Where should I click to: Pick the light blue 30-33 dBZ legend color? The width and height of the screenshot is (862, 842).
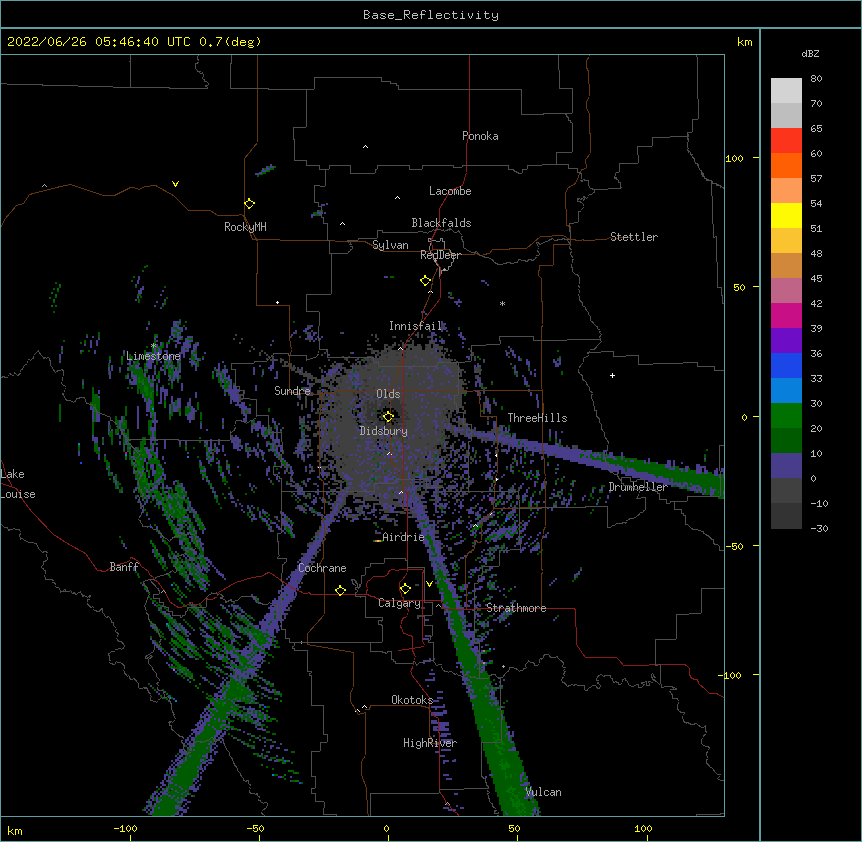click(x=786, y=391)
